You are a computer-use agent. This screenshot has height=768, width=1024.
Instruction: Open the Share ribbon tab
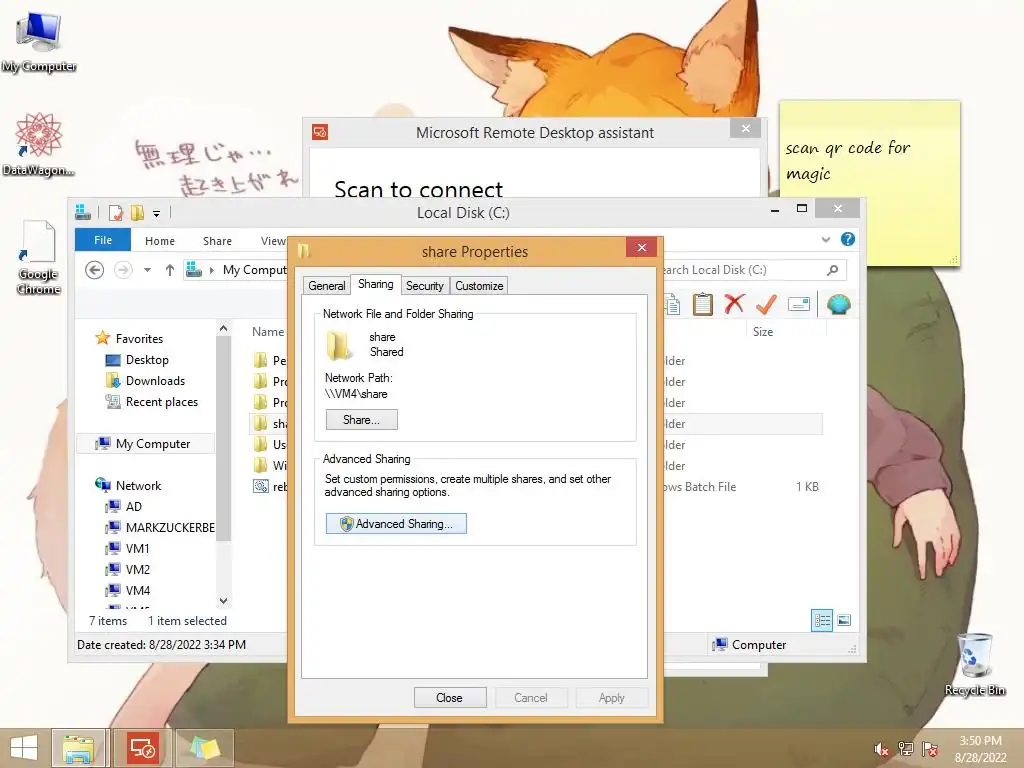tap(217, 240)
